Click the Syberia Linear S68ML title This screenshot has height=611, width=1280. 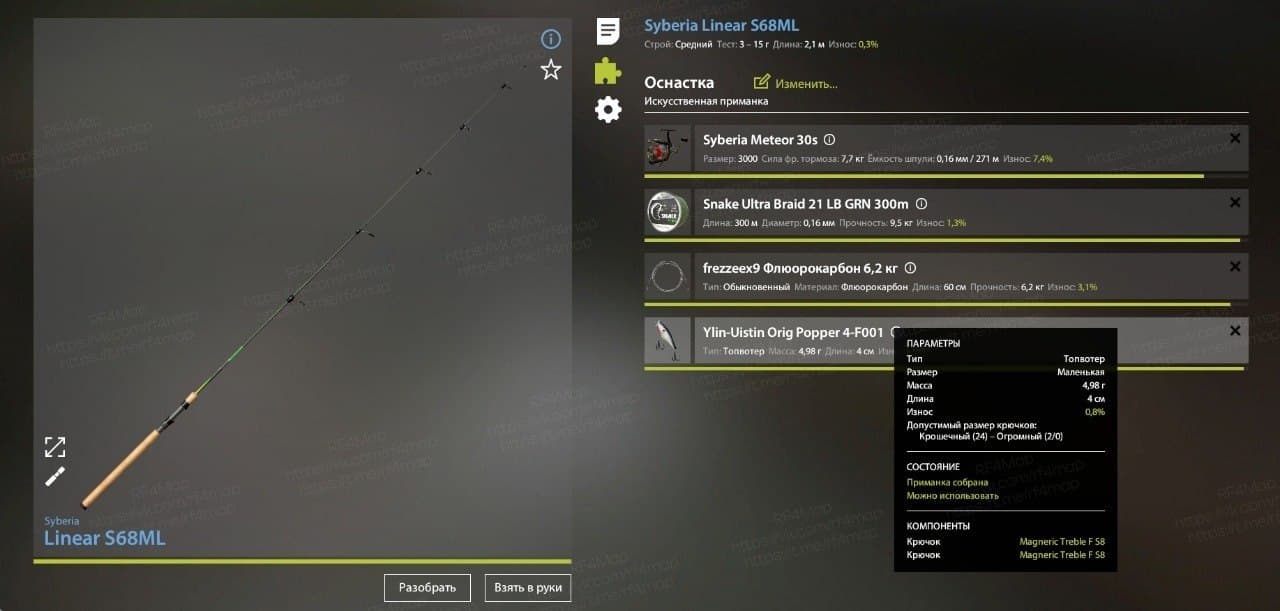coord(721,26)
